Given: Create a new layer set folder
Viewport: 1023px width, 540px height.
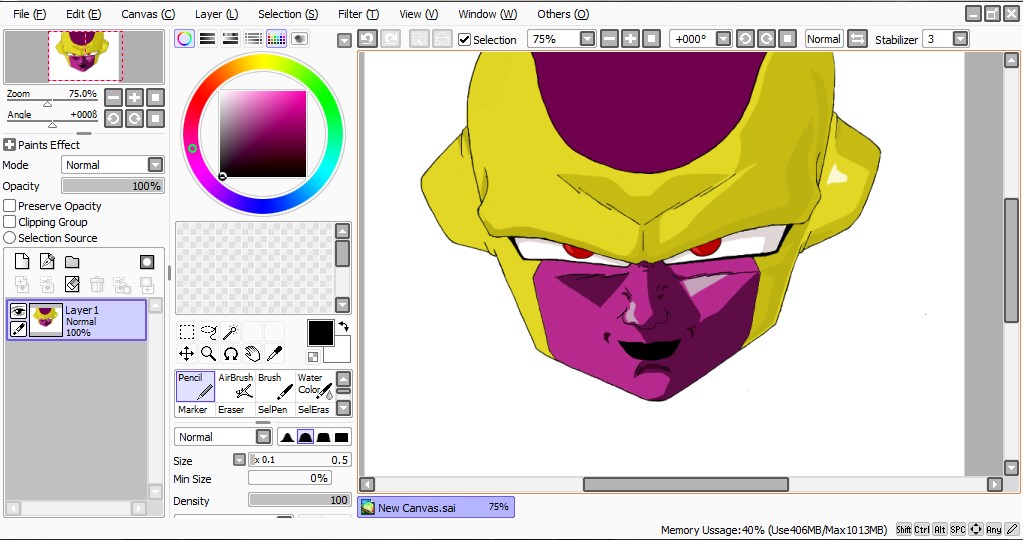Looking at the screenshot, I should pyautogui.click(x=72, y=262).
